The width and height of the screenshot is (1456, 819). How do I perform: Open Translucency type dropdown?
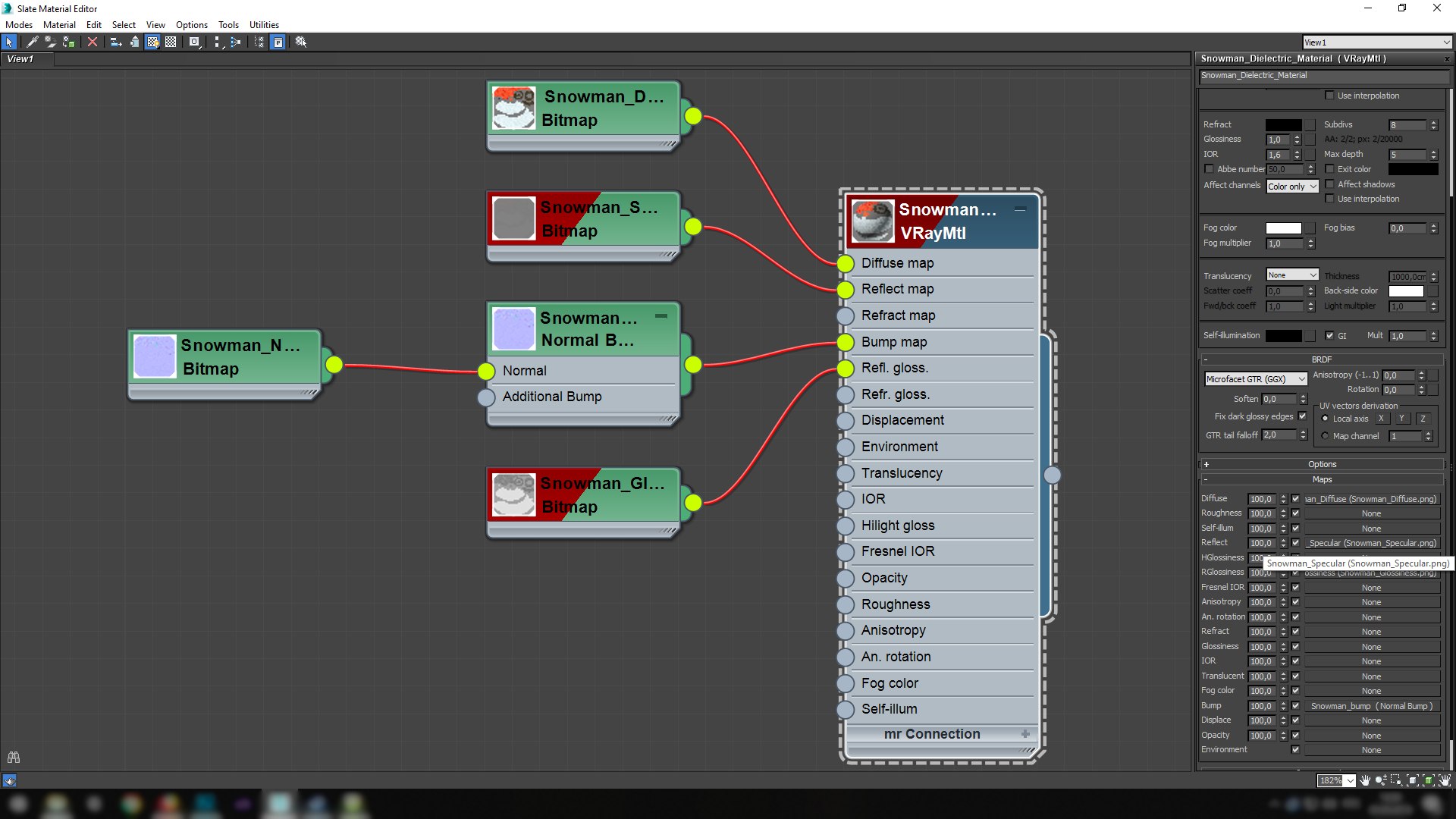pos(1292,275)
